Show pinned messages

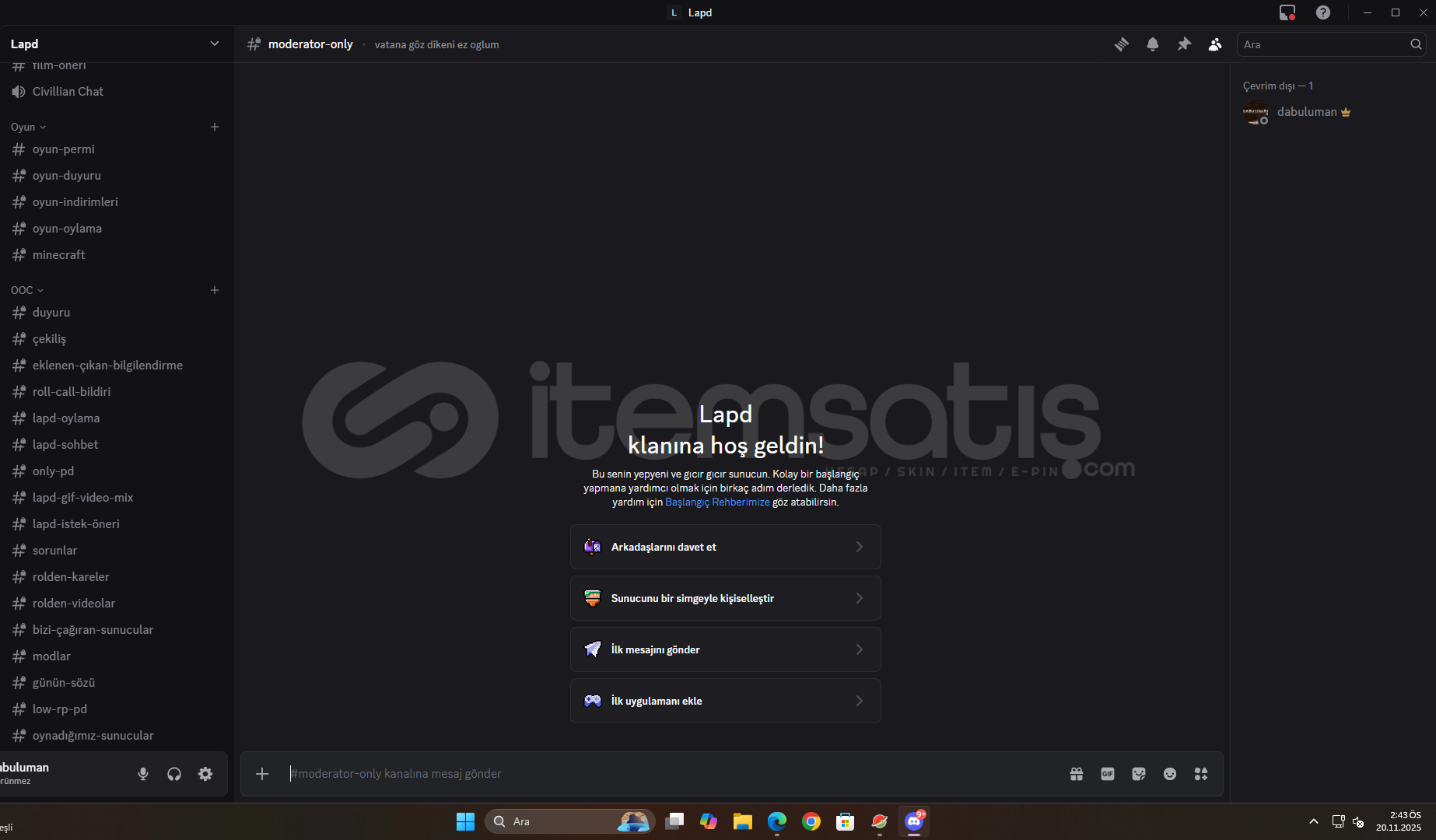[x=1184, y=44]
